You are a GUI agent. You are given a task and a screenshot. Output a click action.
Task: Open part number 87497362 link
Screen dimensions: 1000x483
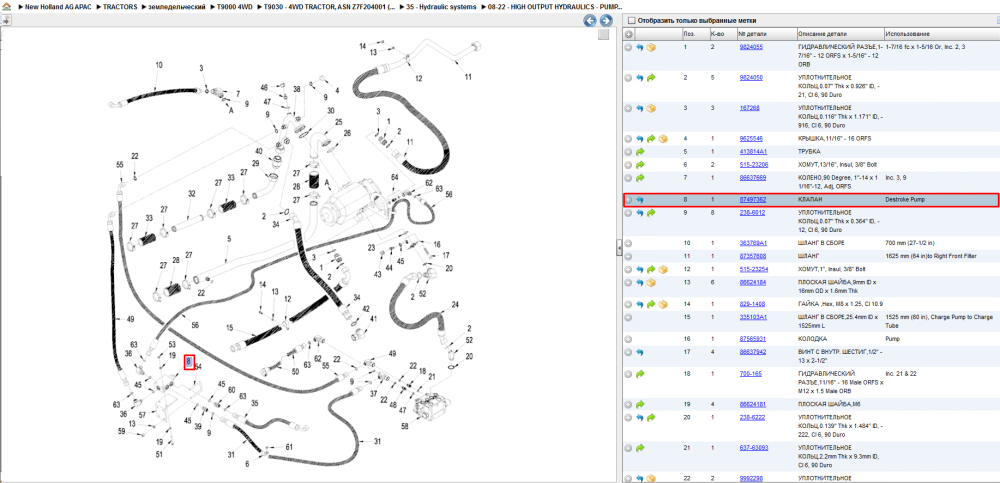pyautogui.click(x=753, y=200)
